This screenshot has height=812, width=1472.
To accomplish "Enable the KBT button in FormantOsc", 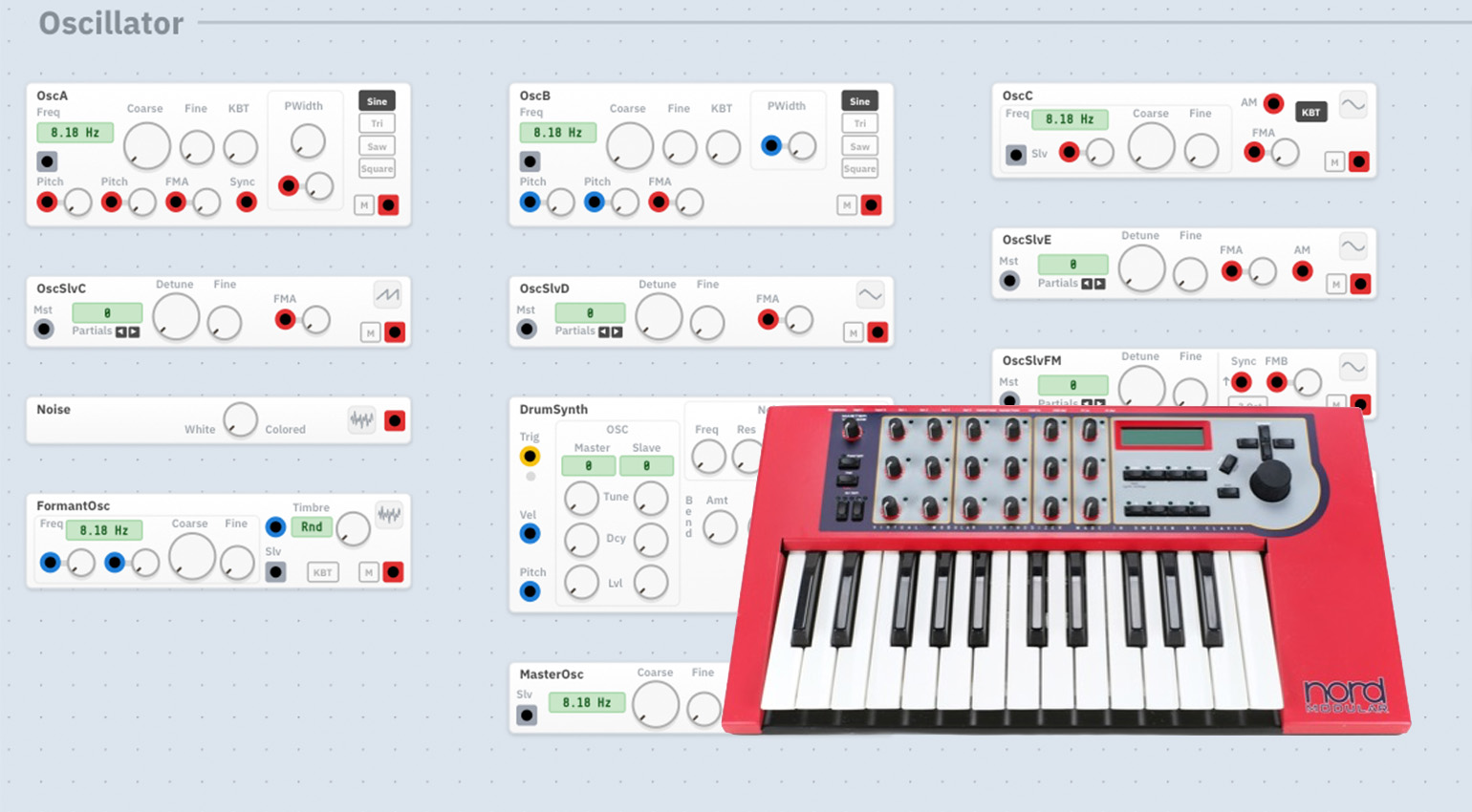I will [x=323, y=572].
